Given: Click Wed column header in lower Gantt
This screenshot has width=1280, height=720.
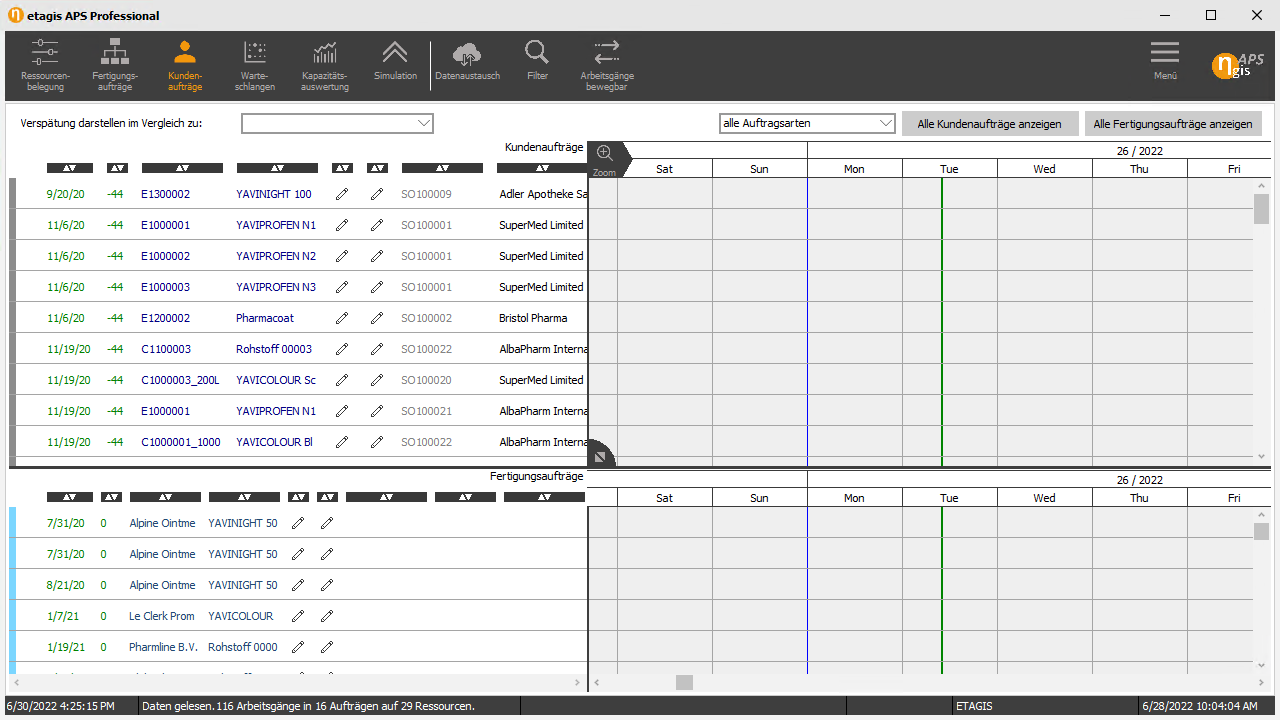Looking at the screenshot, I should coord(1044,498).
